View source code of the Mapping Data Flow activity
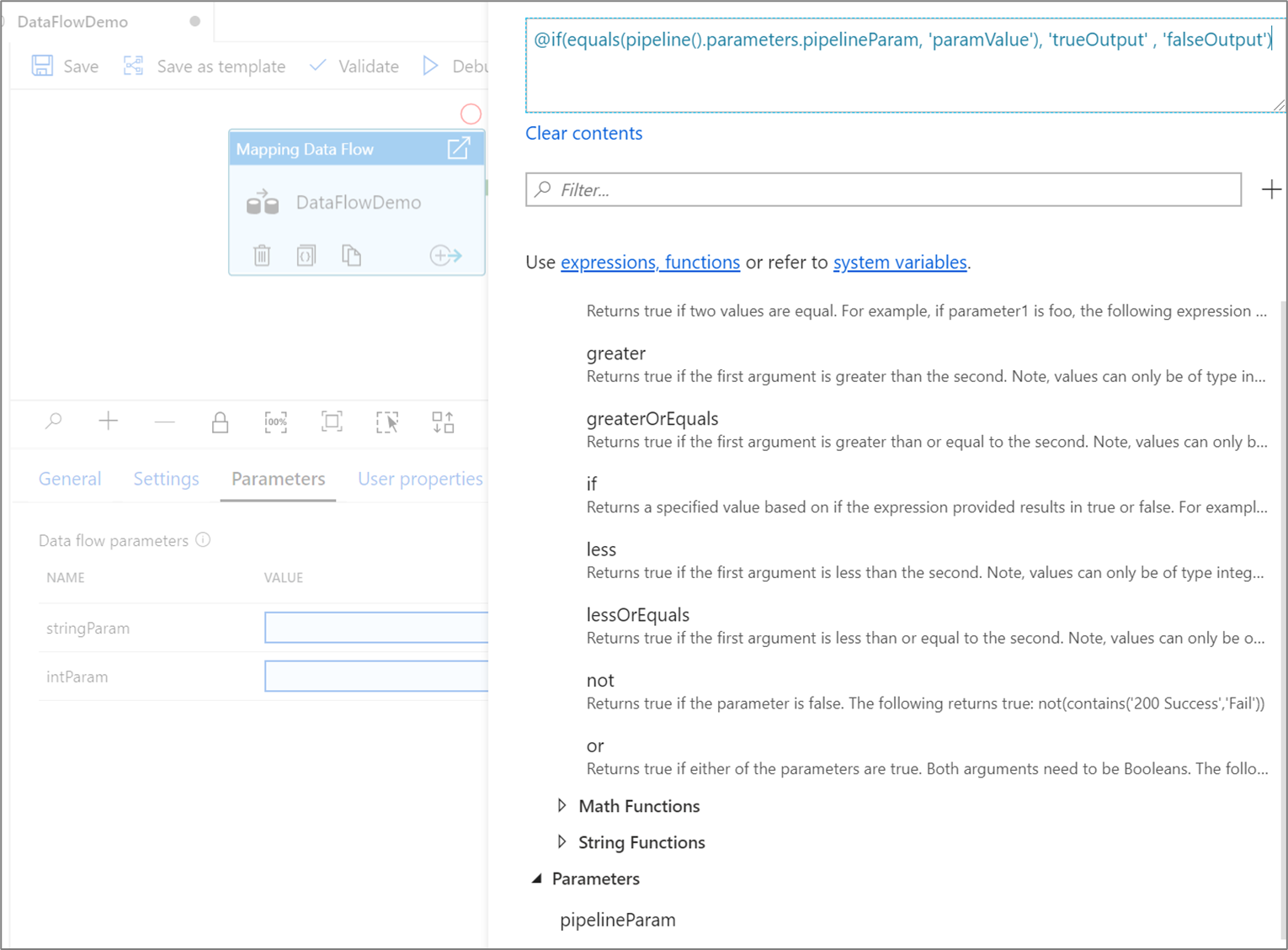The width and height of the screenshot is (1288, 950). click(x=306, y=254)
